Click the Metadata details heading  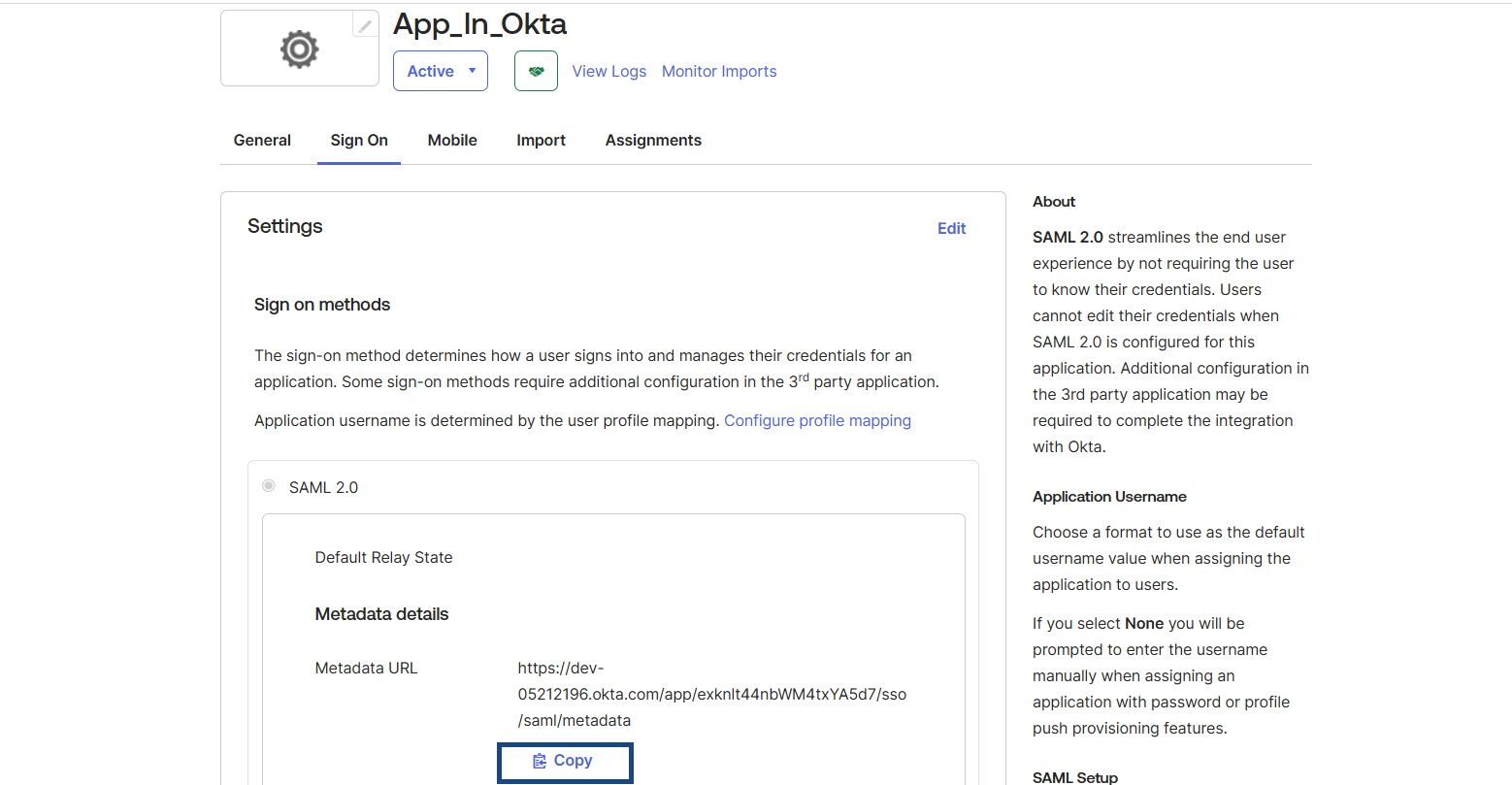(x=381, y=614)
